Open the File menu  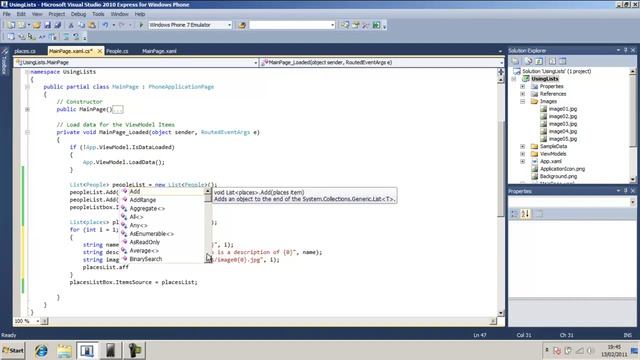pos(7,14)
